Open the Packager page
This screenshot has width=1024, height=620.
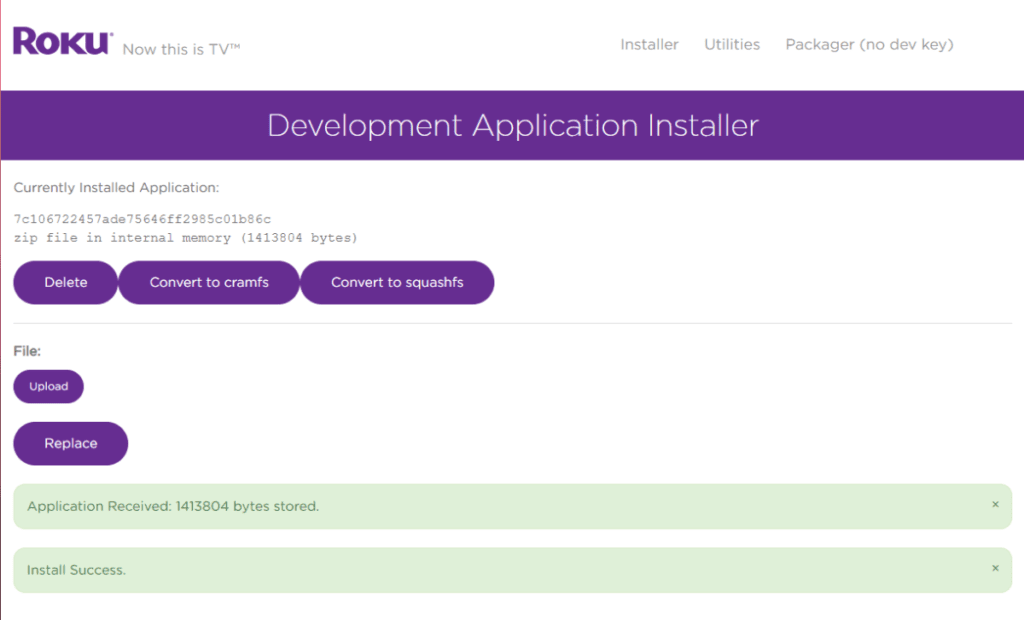tap(868, 44)
